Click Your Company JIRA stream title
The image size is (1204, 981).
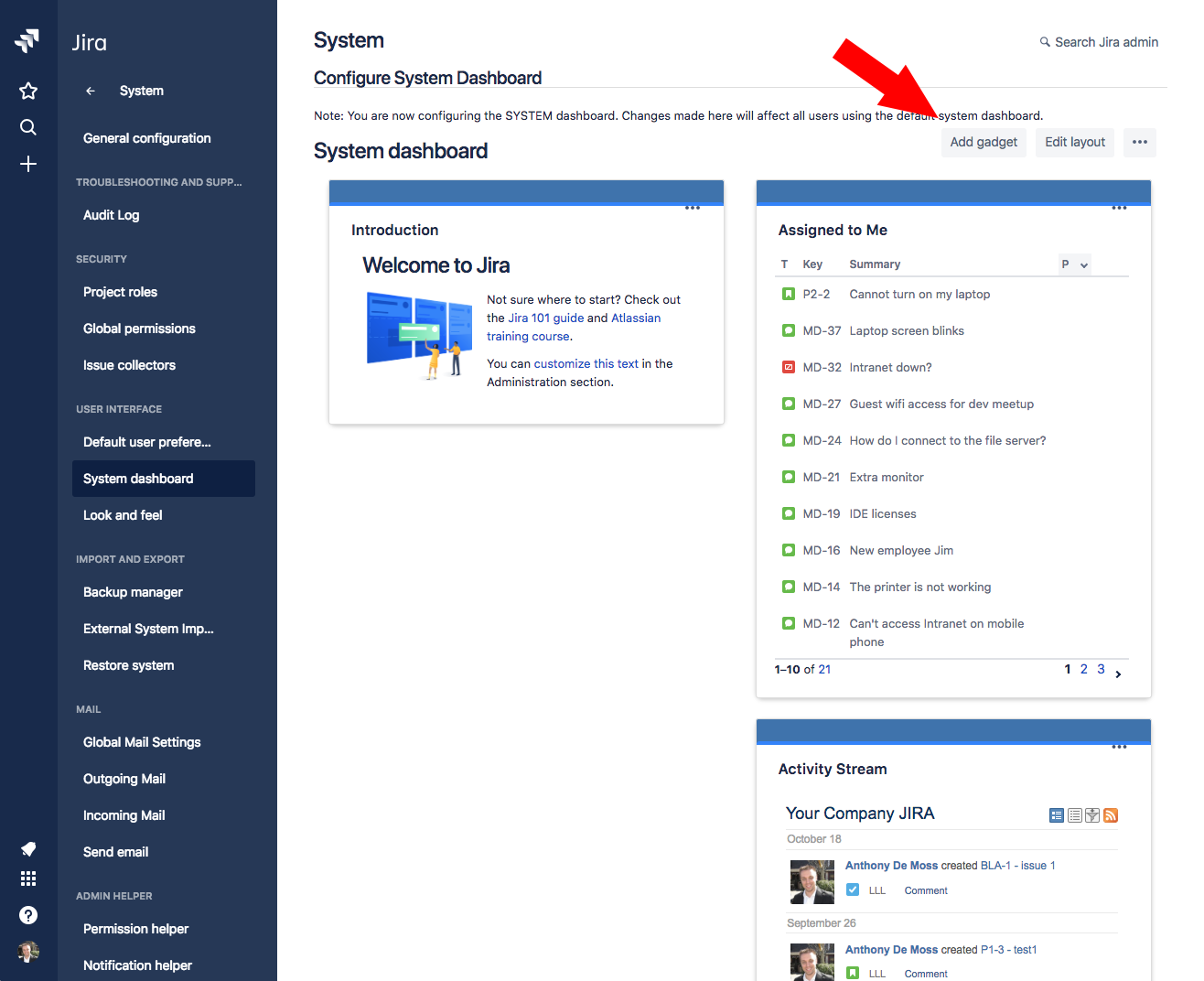pyautogui.click(x=860, y=814)
